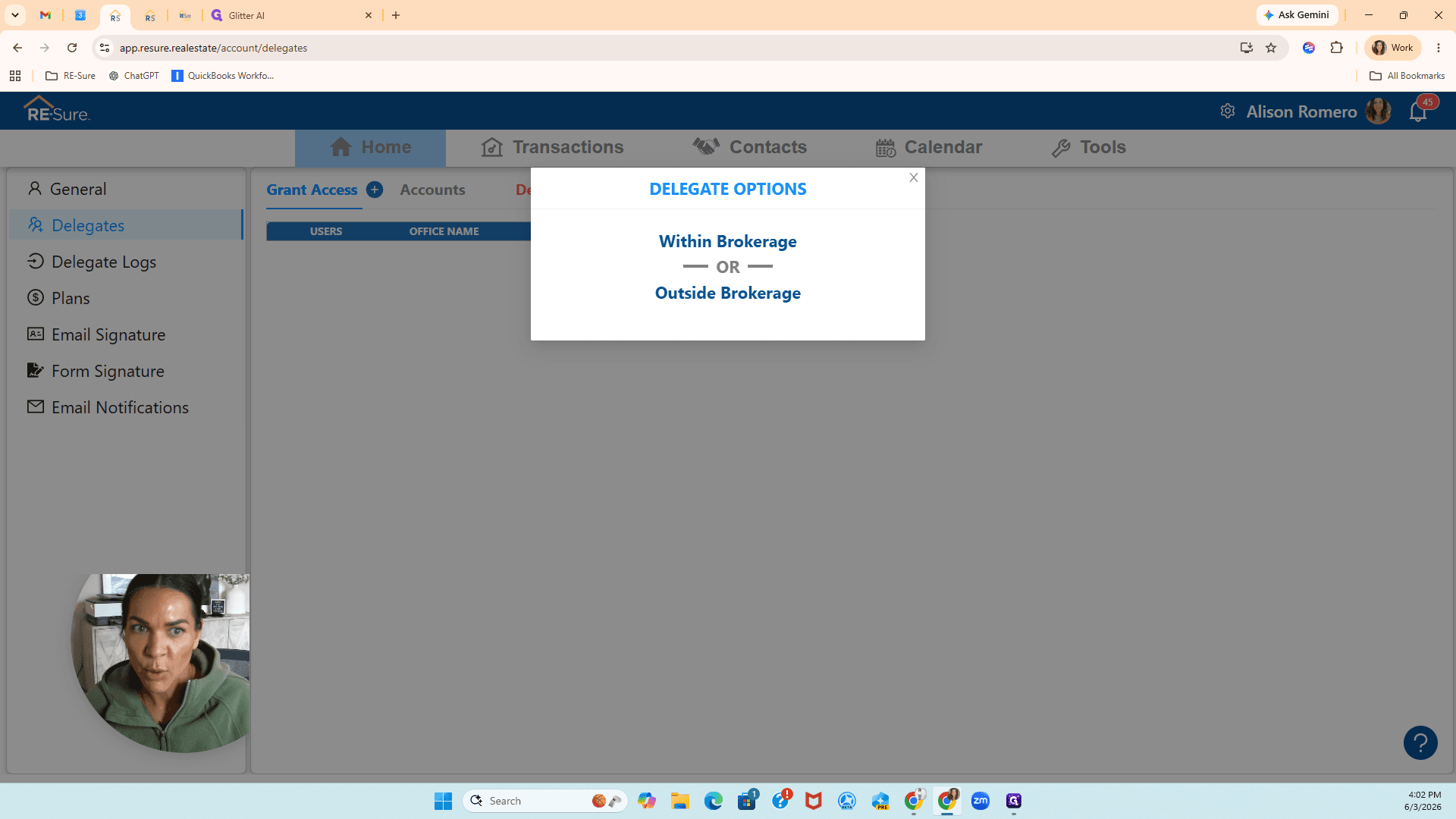
Task: Choose Within Brokerage delegate option
Action: [x=727, y=241]
